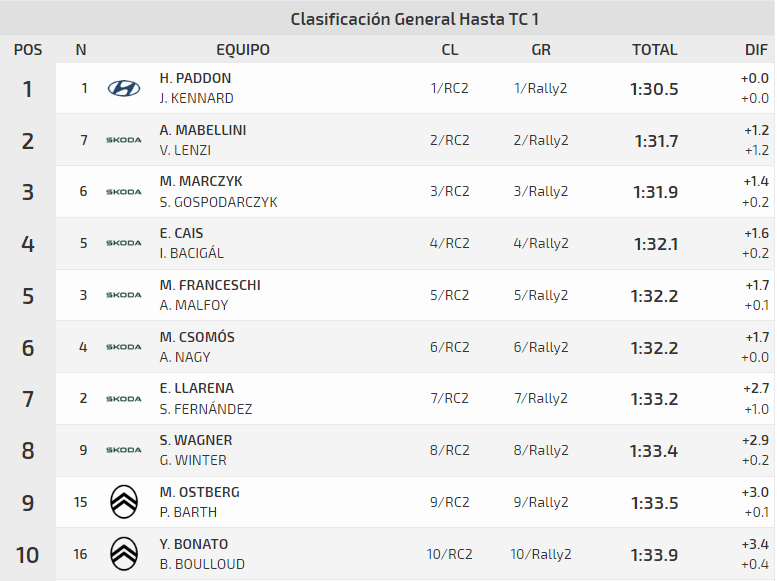This screenshot has width=777, height=581.
Task: Click the Citroën logo beside M. Ostberg
Action: tap(124, 502)
